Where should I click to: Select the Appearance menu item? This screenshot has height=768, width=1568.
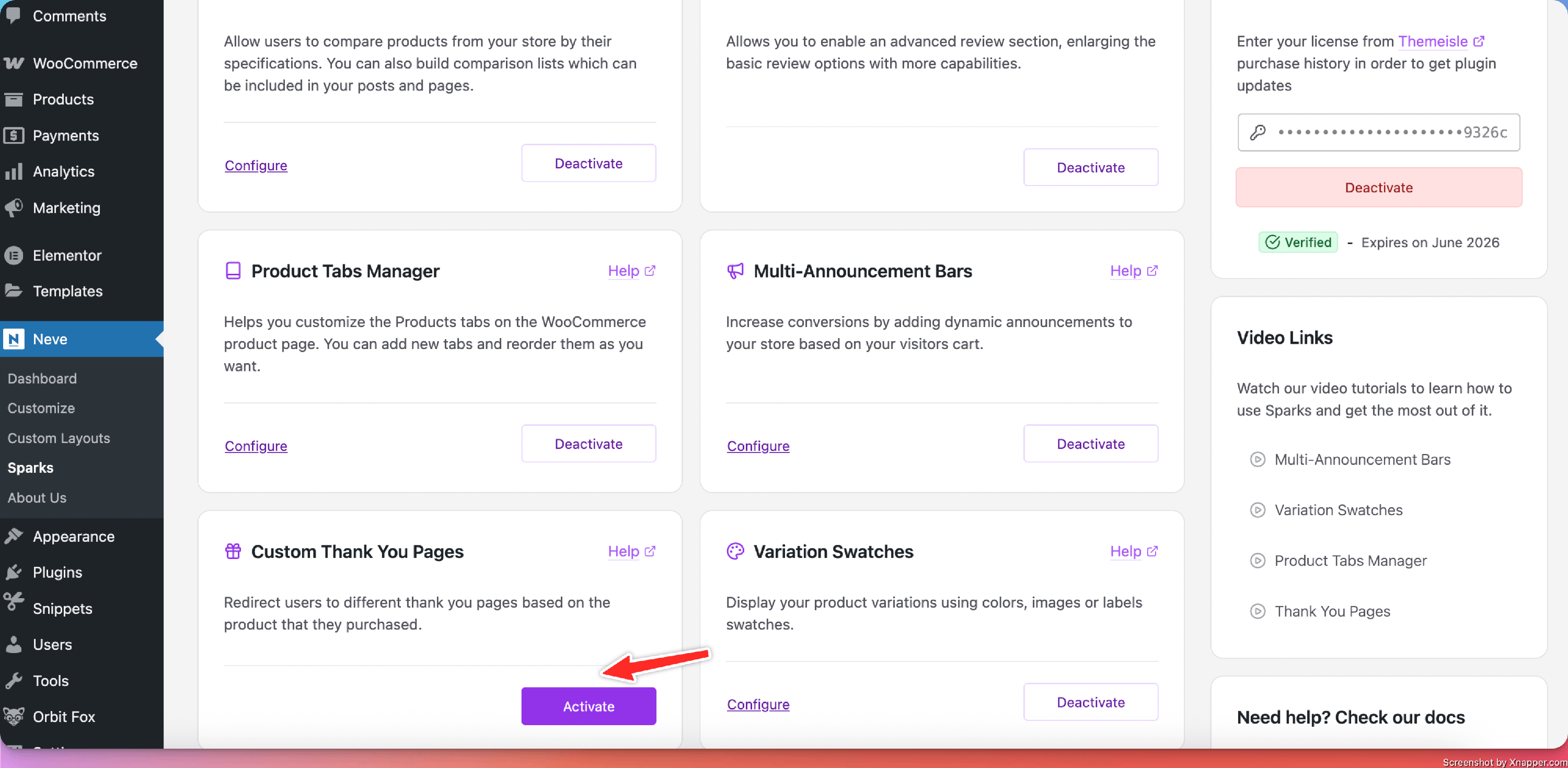pyautogui.click(x=73, y=536)
